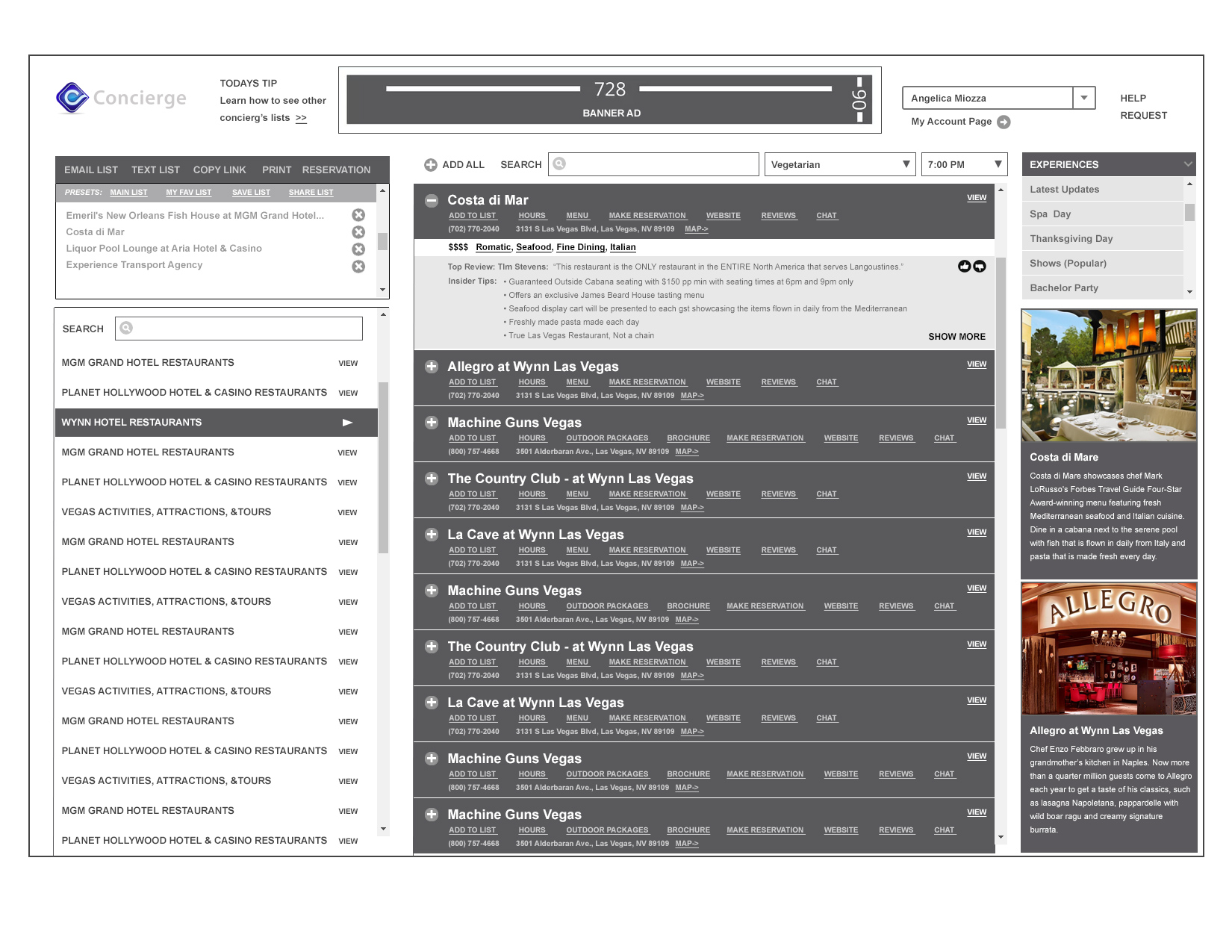Select Reservation in toolbar
Screen dimensions: 1232x952
pyautogui.click(x=336, y=170)
